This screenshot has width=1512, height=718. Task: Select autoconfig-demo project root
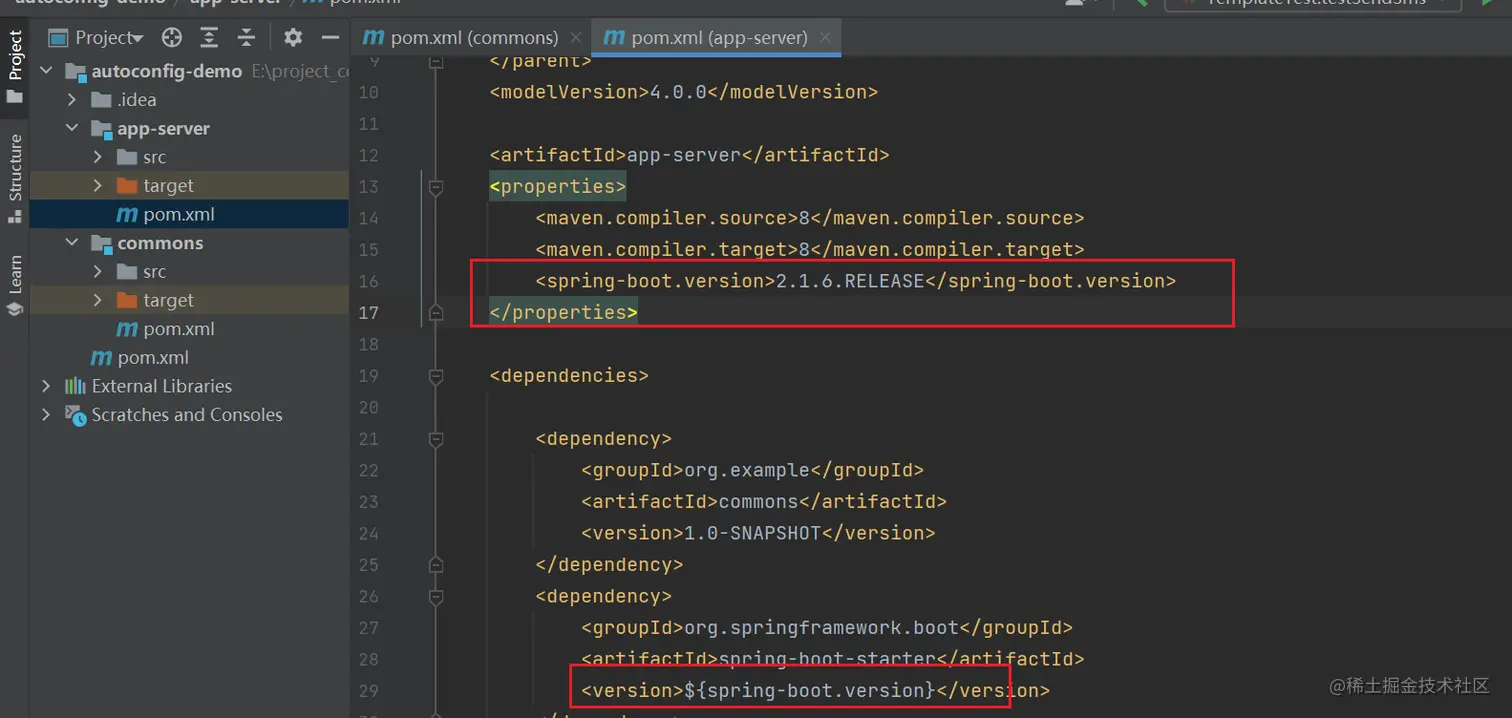tap(166, 71)
